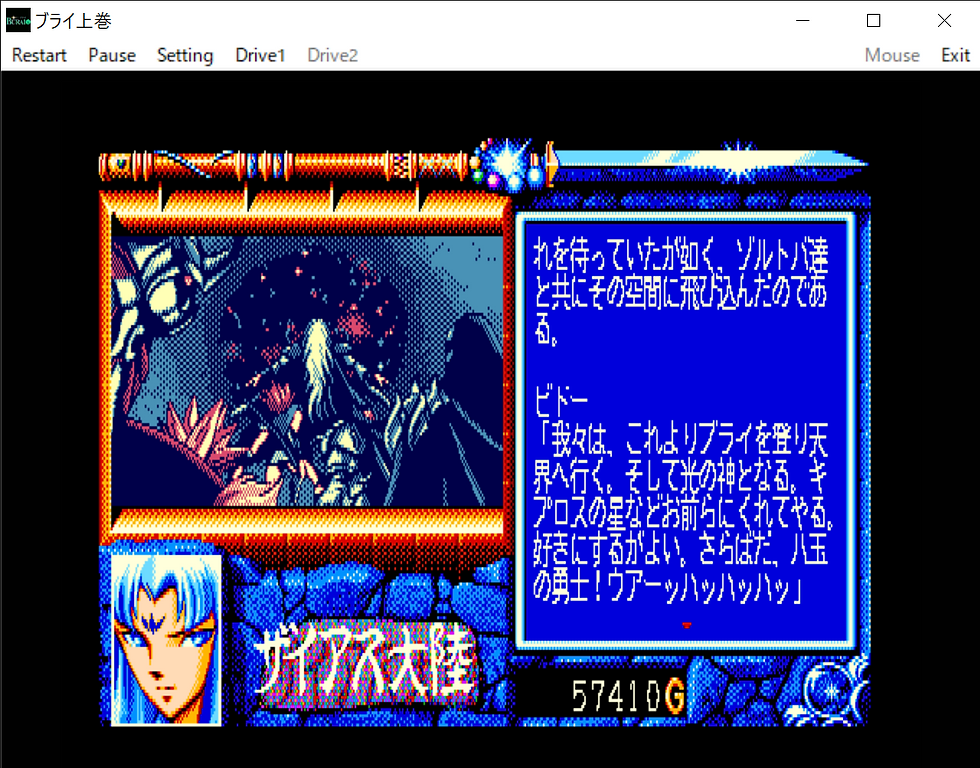Click Exit in the menu bar

click(x=956, y=56)
